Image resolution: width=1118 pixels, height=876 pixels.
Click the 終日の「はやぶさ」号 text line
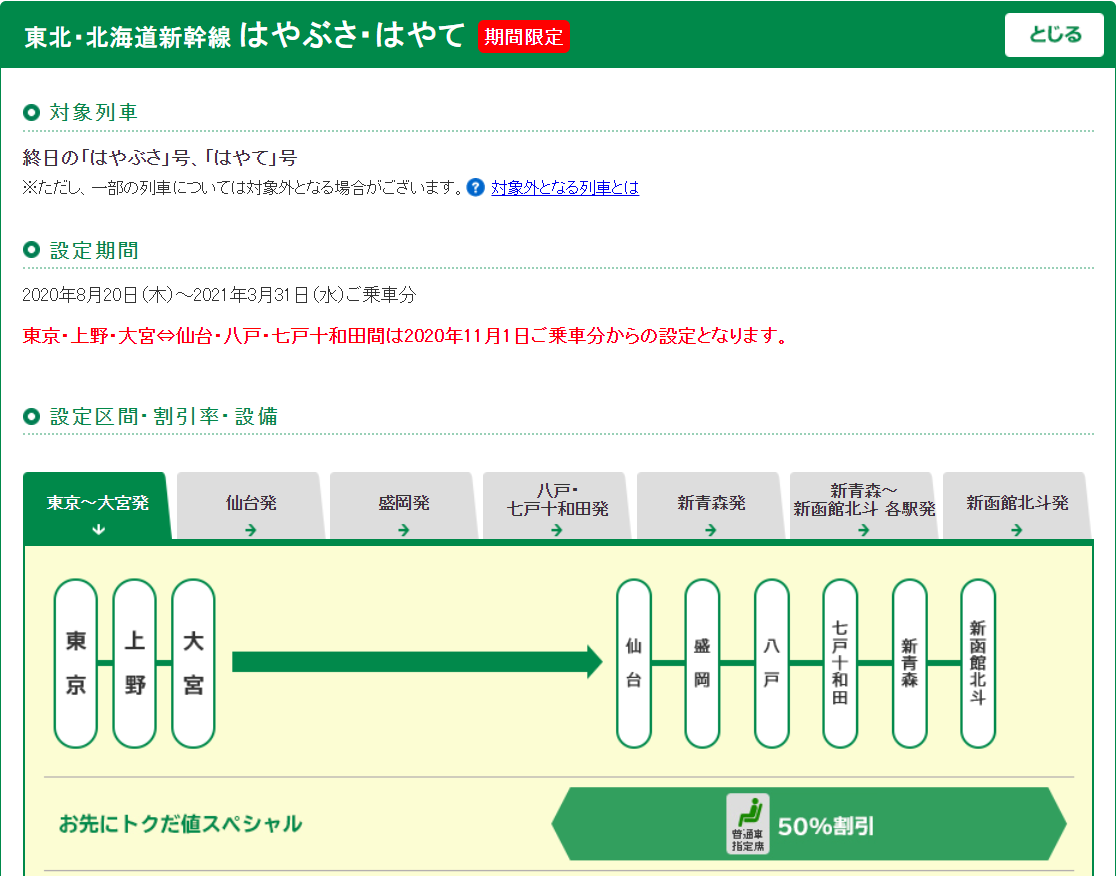tap(160, 158)
